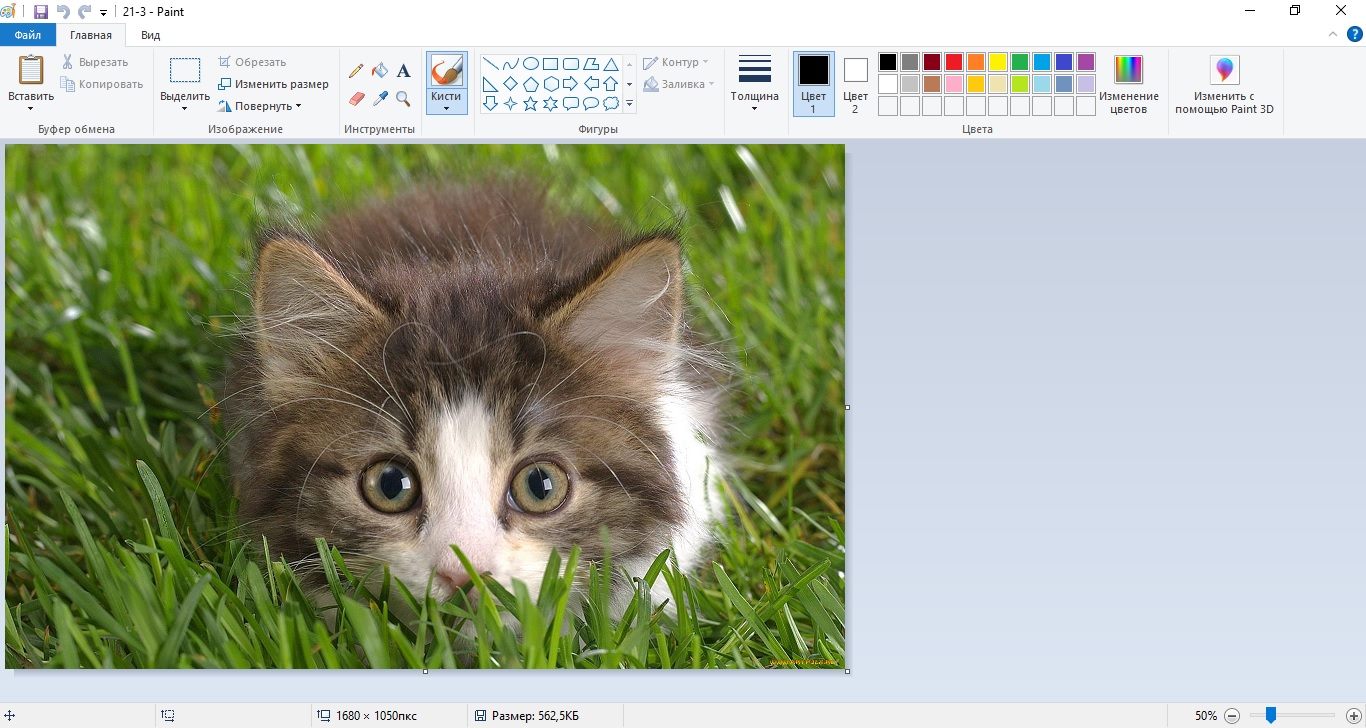Select the Fill with color tool

click(x=380, y=70)
